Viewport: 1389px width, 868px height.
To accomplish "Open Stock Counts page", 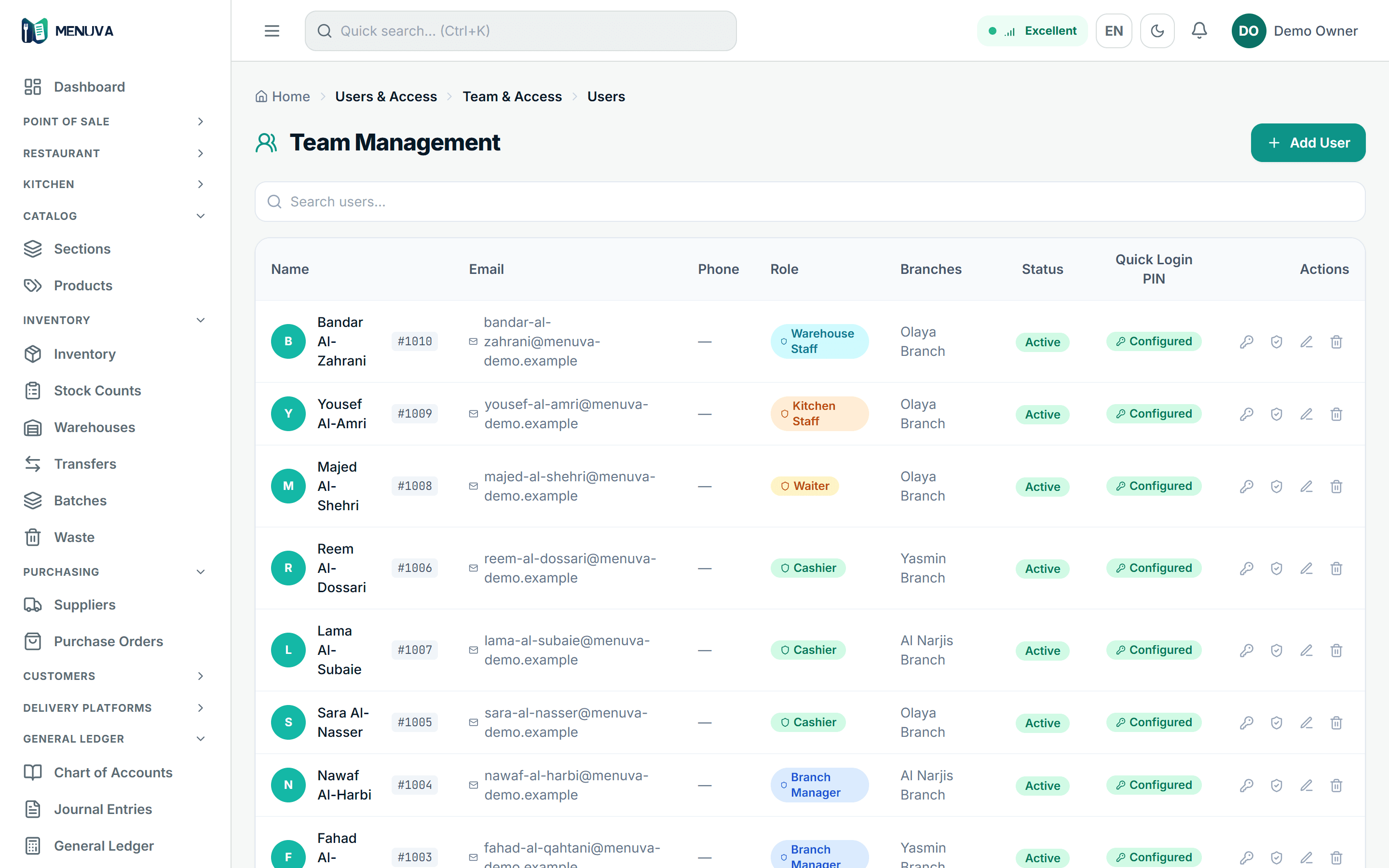I will pyautogui.click(x=115, y=391).
